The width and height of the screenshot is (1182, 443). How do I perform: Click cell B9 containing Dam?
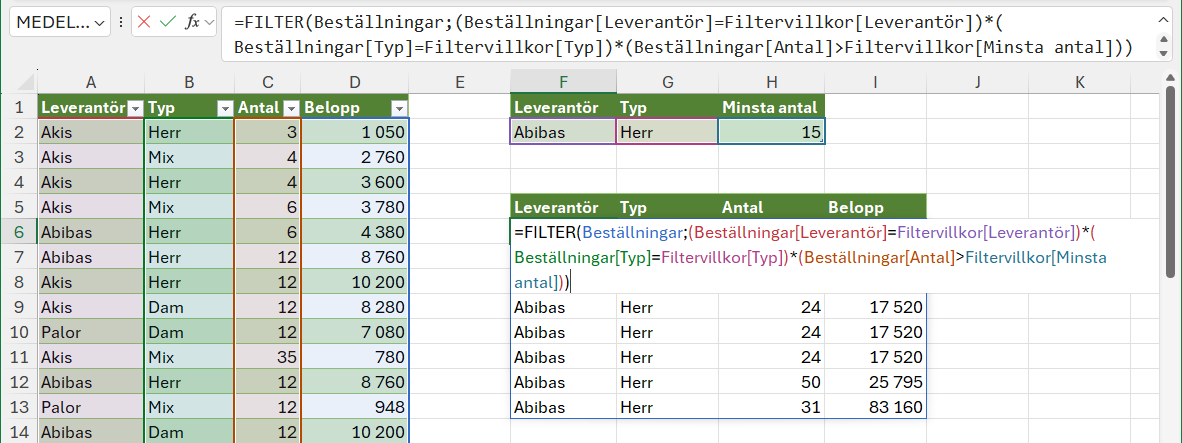189,308
